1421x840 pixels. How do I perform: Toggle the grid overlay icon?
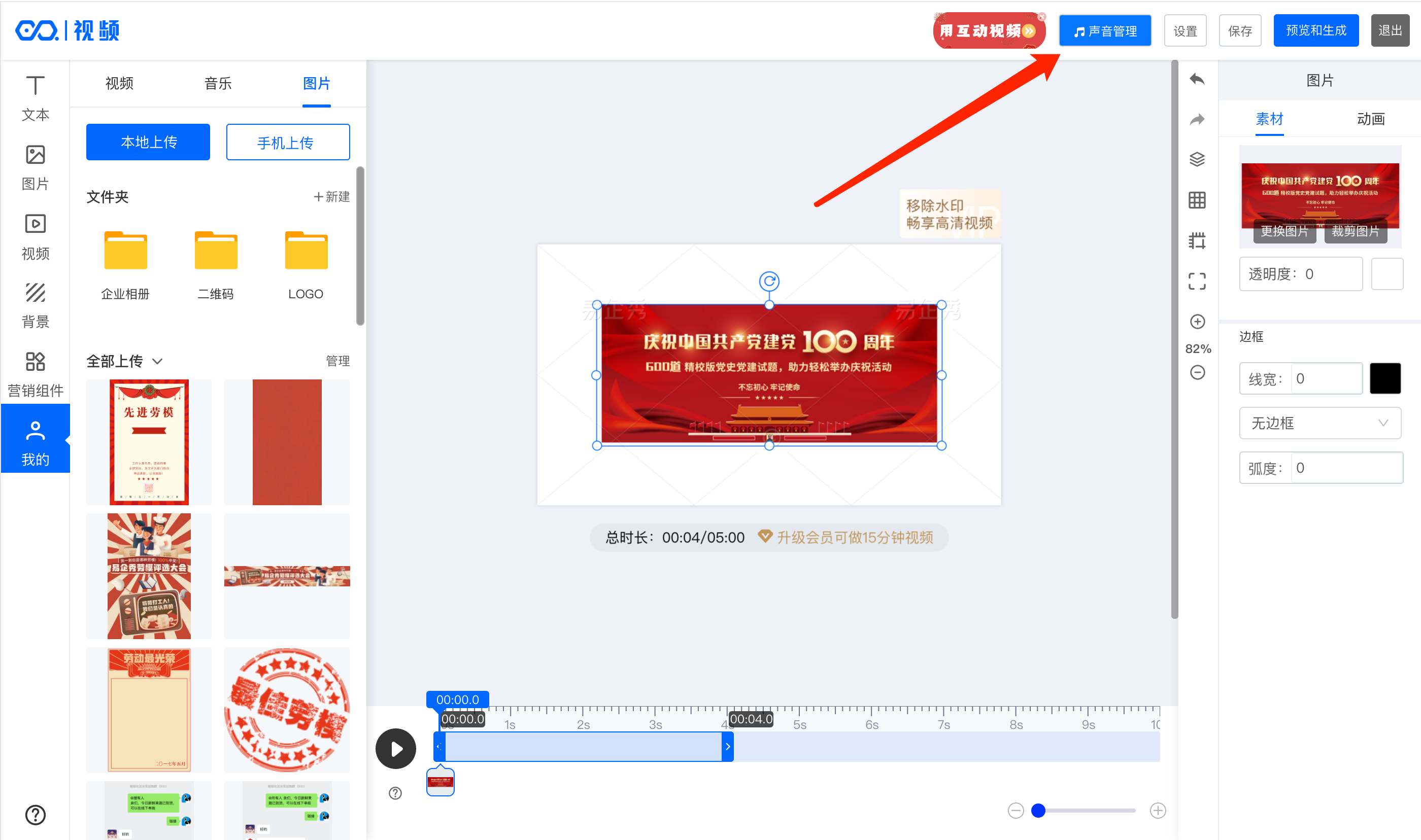tap(1196, 200)
